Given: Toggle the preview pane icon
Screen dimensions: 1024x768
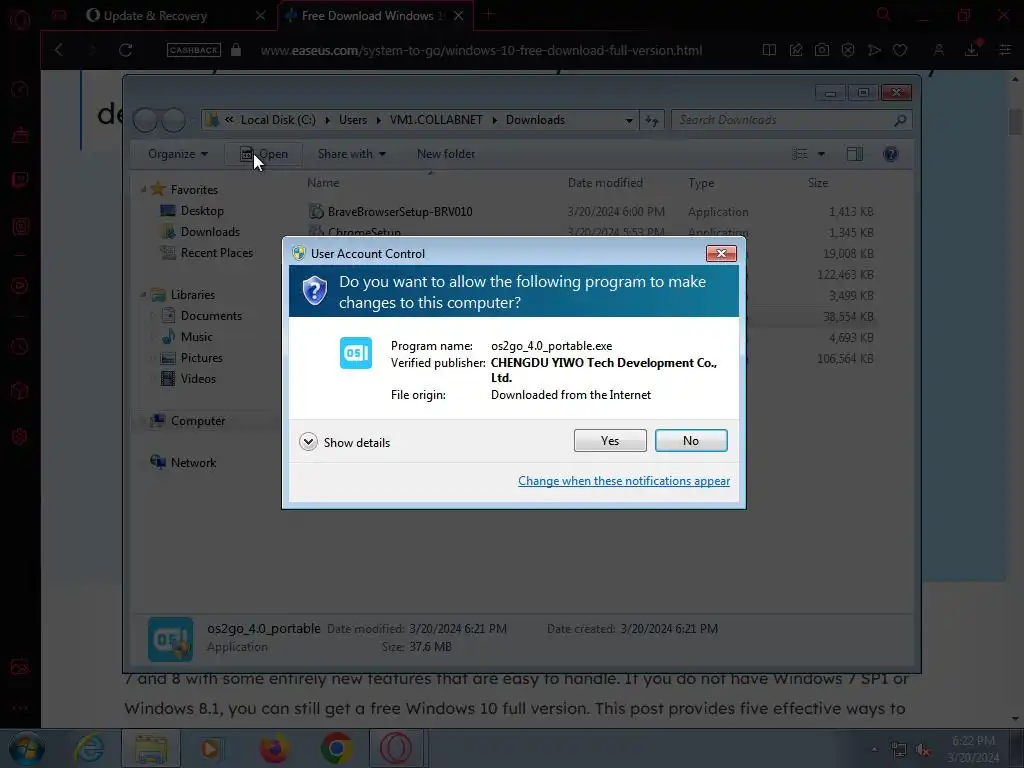Looking at the screenshot, I should (855, 154).
